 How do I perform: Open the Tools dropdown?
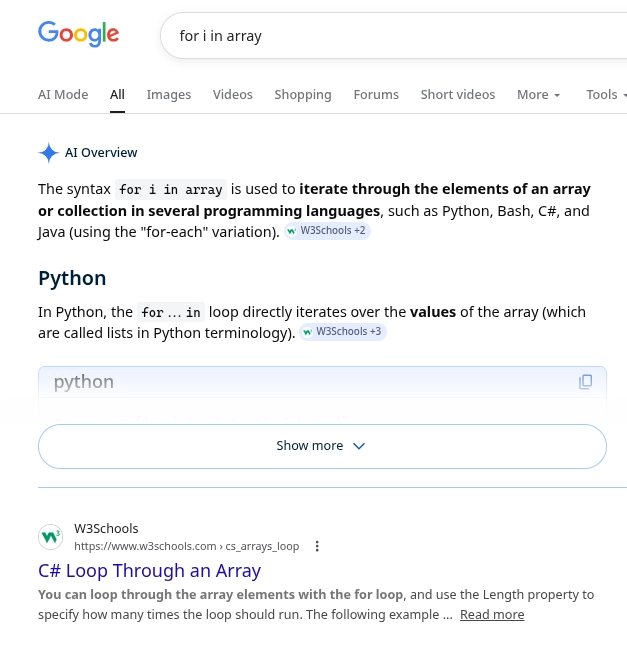pyautogui.click(x=606, y=95)
